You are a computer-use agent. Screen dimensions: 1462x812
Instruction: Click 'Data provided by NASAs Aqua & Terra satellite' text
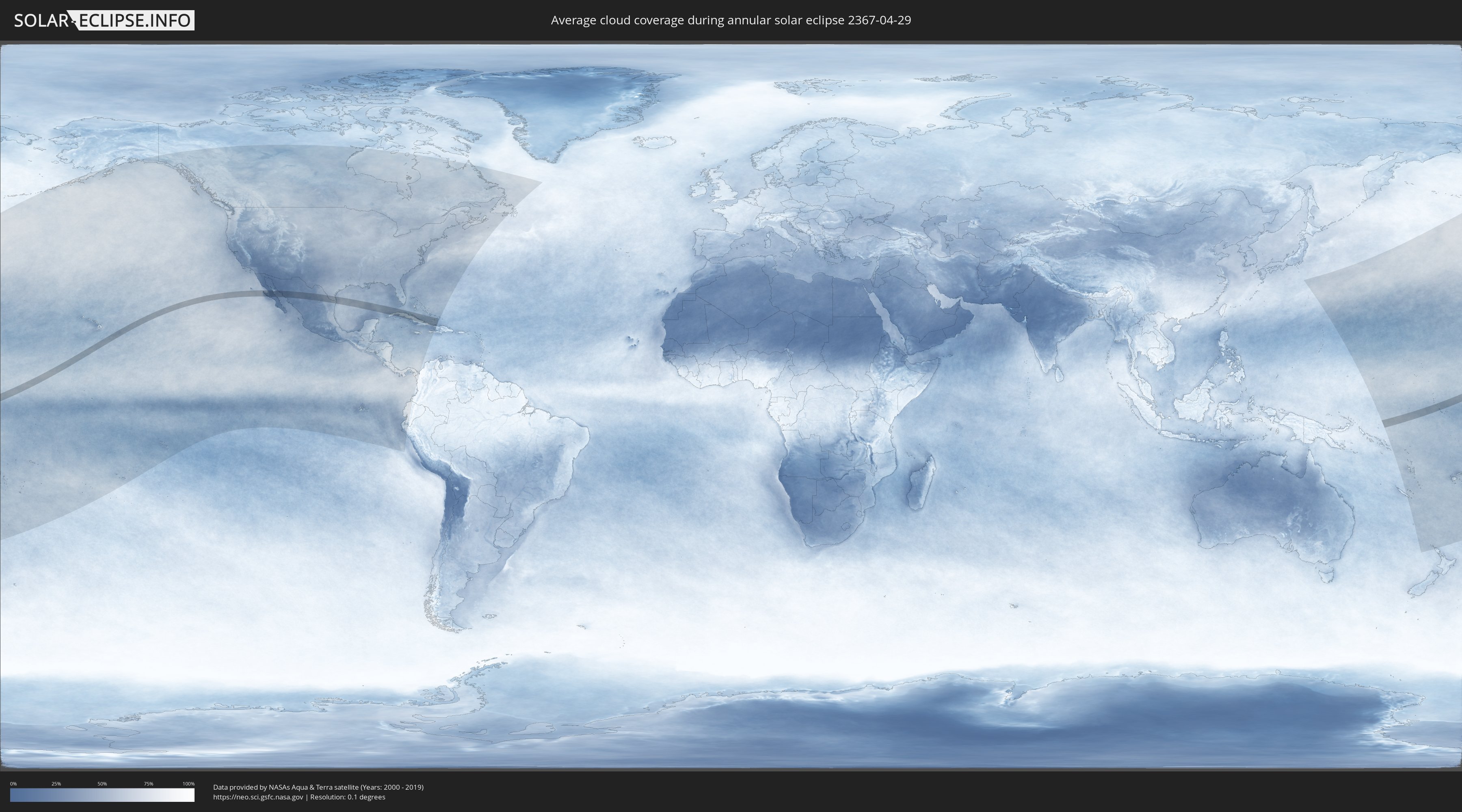[x=318, y=787]
